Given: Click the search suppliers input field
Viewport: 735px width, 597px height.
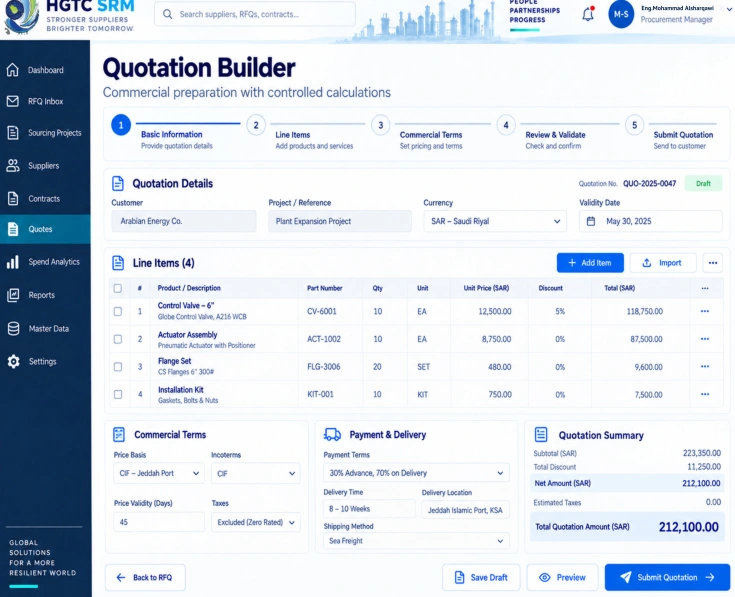Looking at the screenshot, I should click(x=255, y=14).
